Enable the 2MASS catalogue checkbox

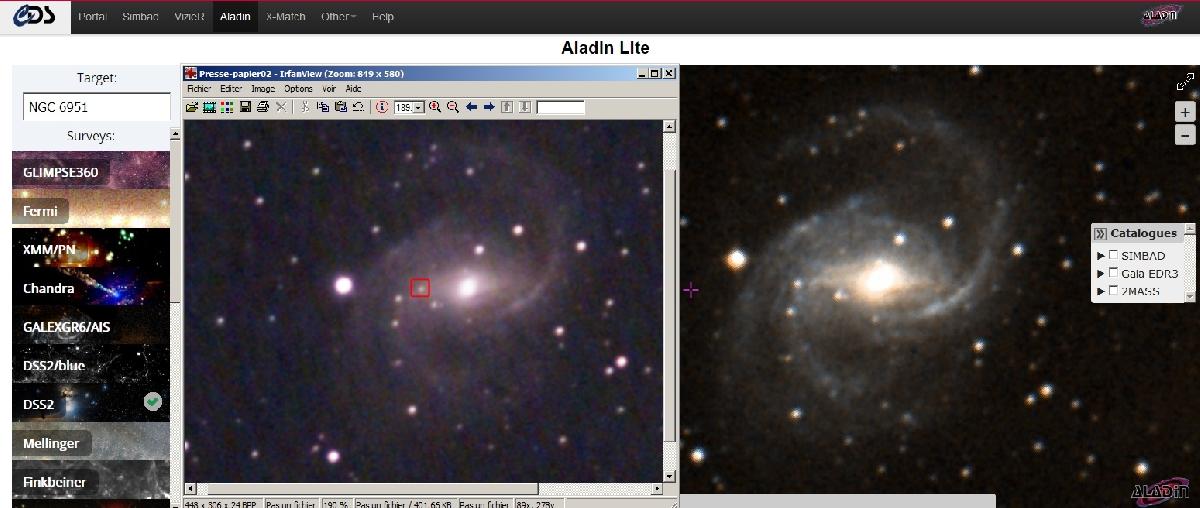pos(1114,291)
